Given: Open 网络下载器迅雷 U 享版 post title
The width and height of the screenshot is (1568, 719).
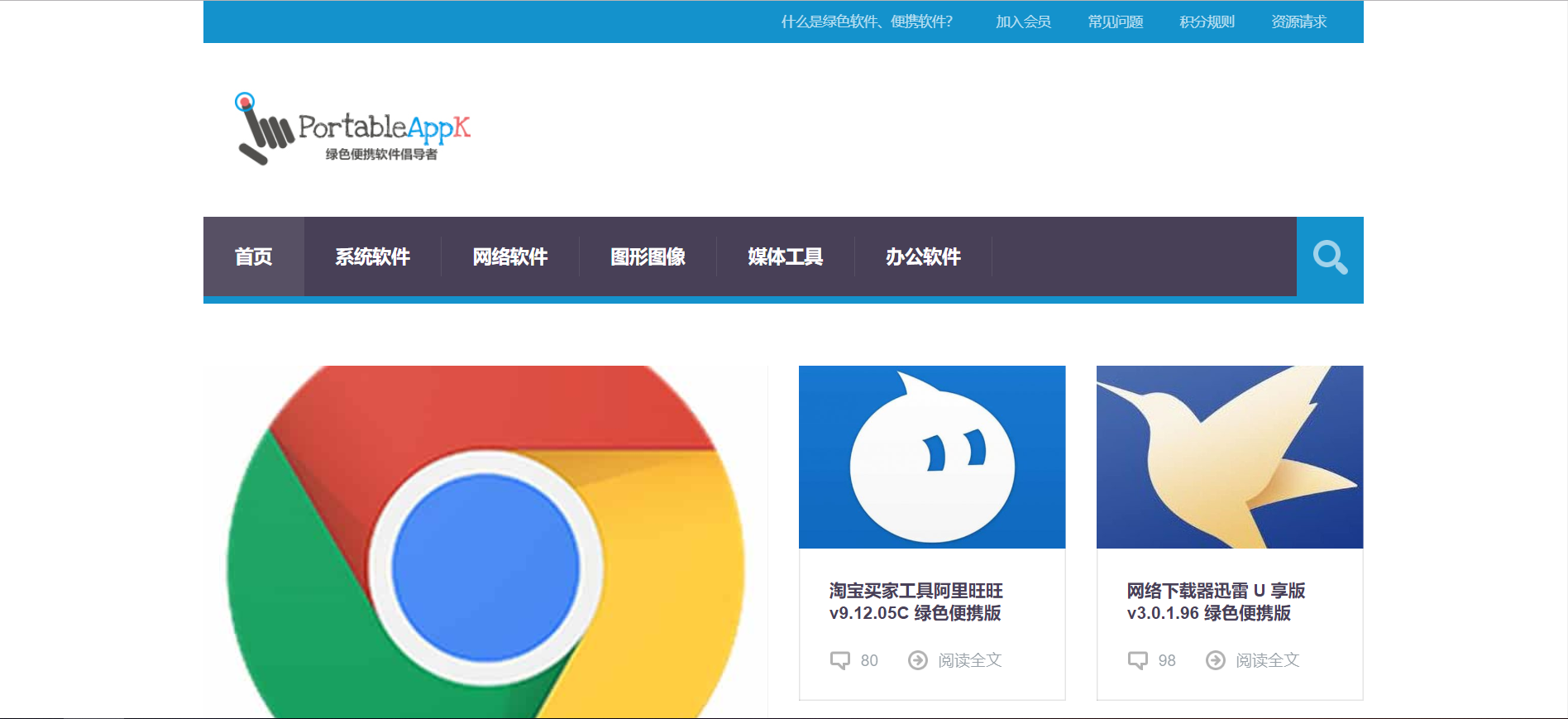Looking at the screenshot, I should click(x=1216, y=602).
